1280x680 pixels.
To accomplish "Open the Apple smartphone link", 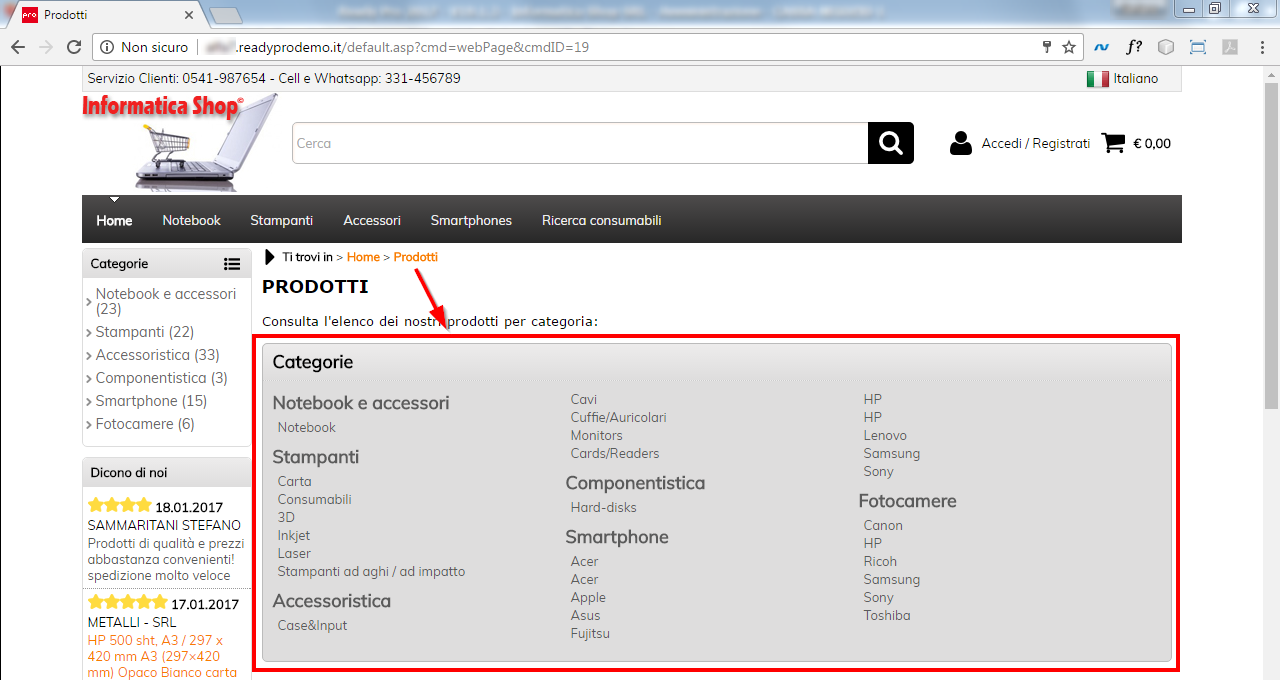I will coord(588,597).
